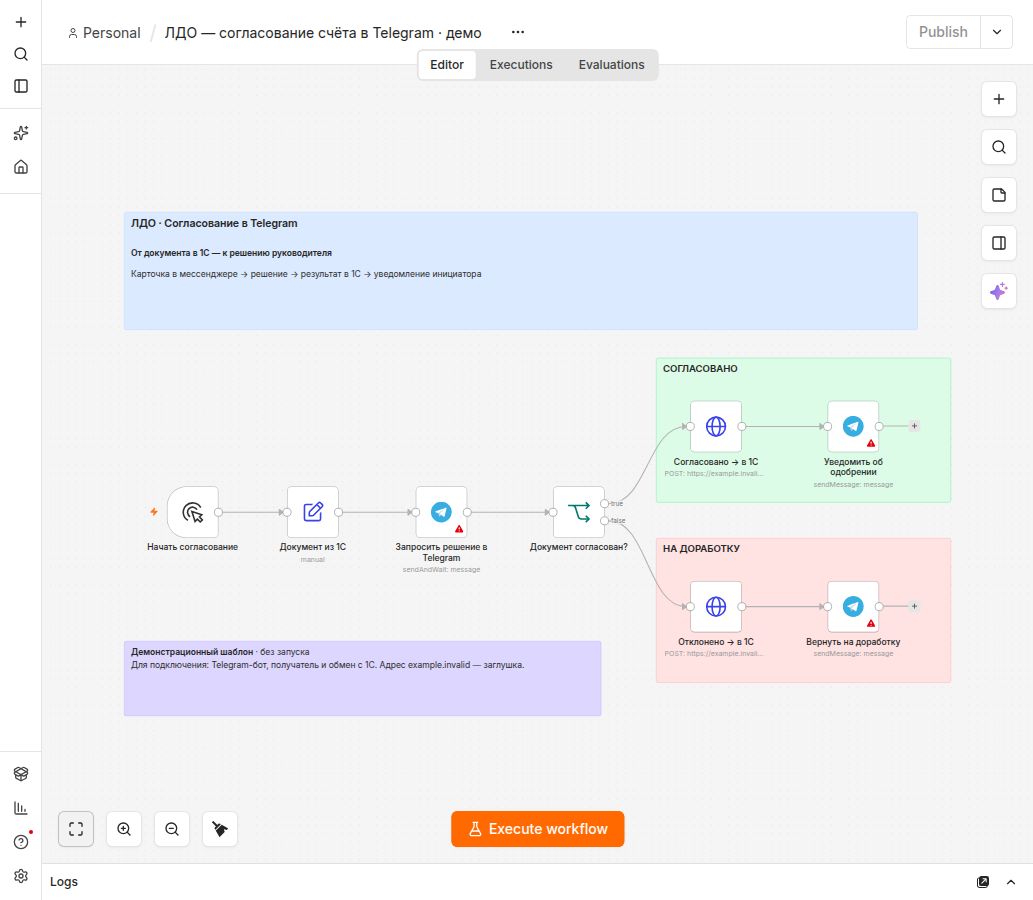
Task: Add a sticky note to the canvas
Action: 999,195
